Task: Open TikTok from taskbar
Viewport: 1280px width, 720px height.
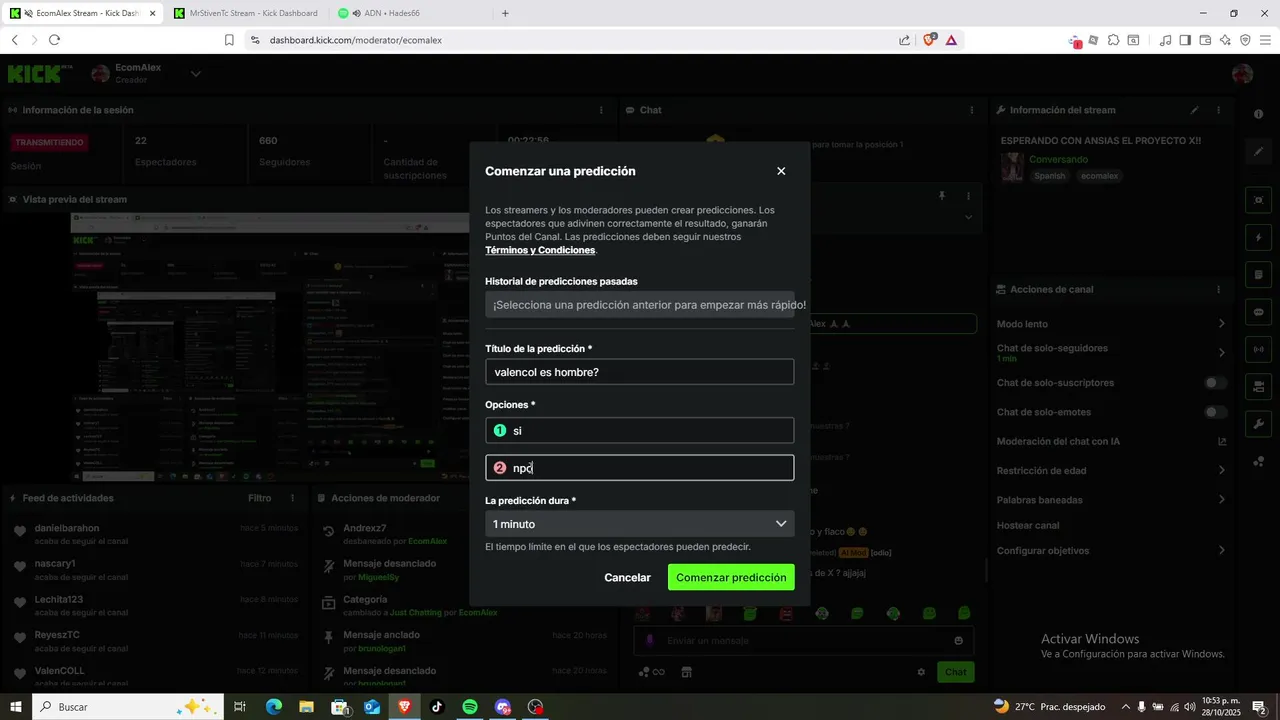Action: click(437, 707)
